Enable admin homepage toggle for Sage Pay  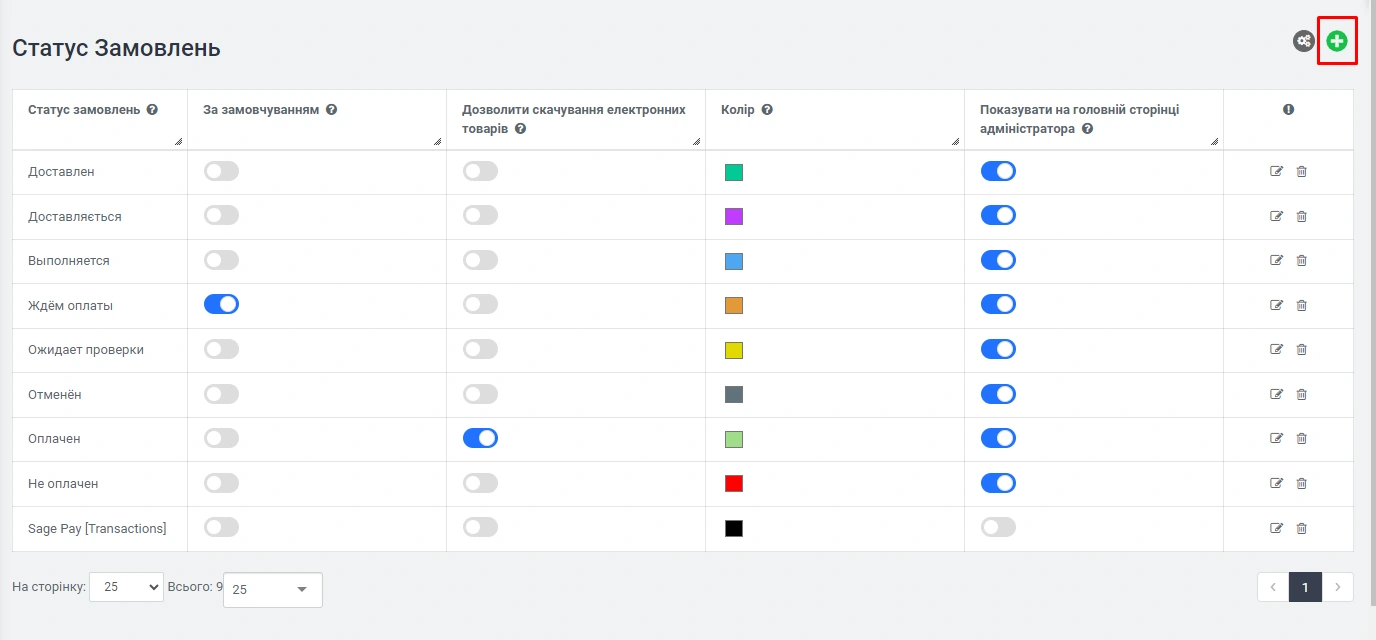tap(998, 527)
